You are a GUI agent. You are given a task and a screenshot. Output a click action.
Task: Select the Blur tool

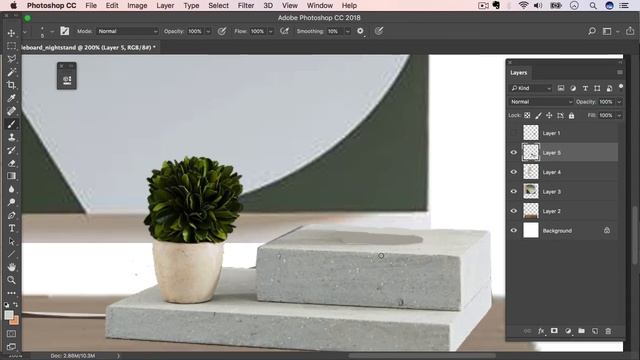pos(11,189)
